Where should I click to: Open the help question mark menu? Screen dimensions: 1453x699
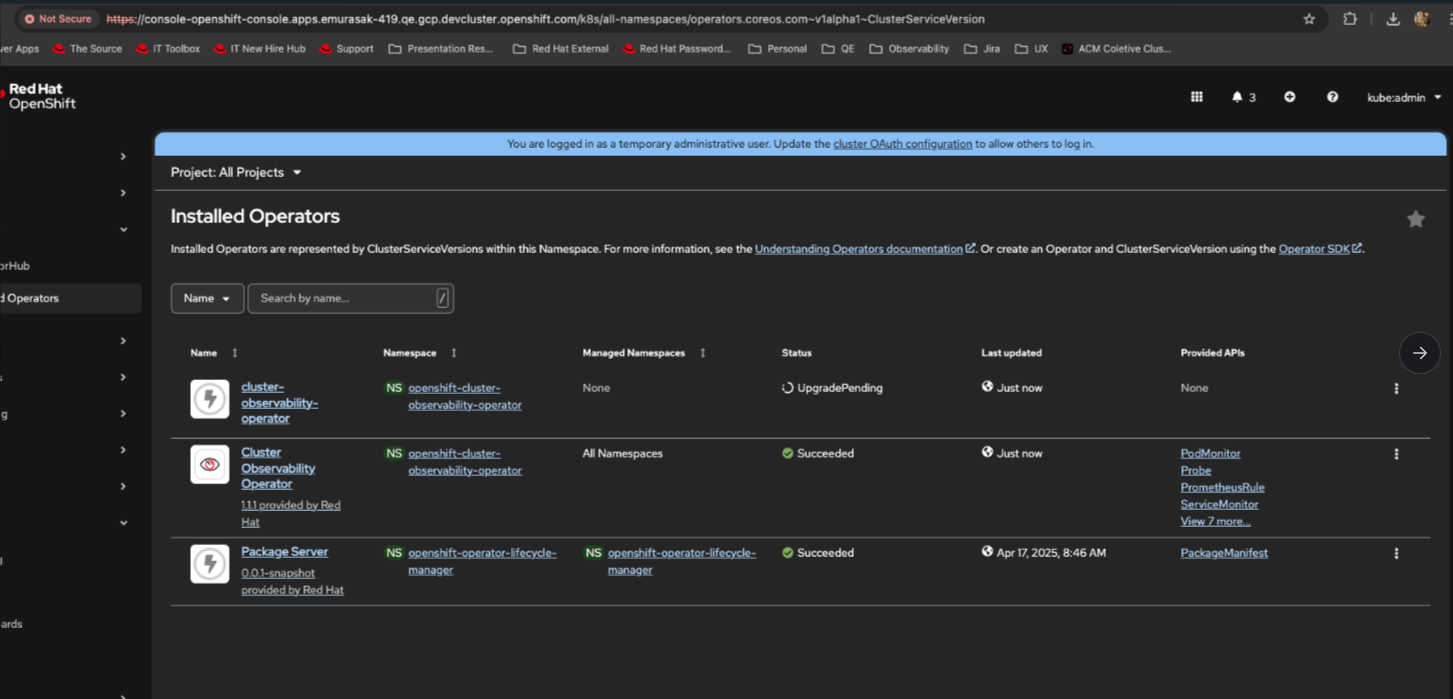[x=1332, y=97]
